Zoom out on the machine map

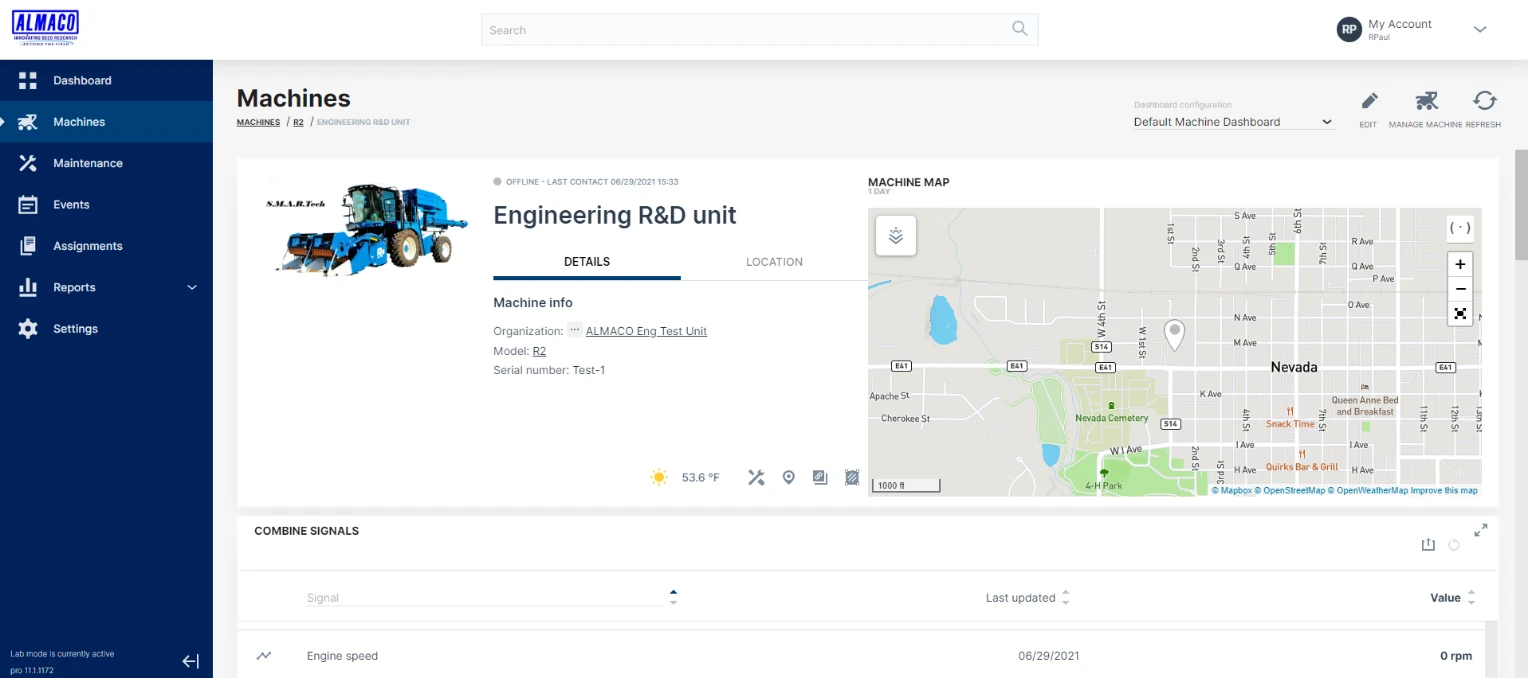[x=1460, y=289]
